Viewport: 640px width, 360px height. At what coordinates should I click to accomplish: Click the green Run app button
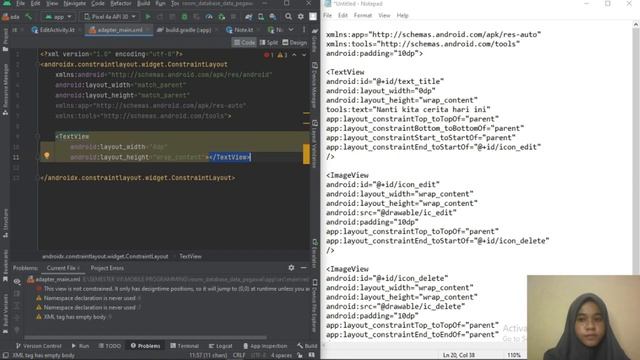[x=148, y=17]
